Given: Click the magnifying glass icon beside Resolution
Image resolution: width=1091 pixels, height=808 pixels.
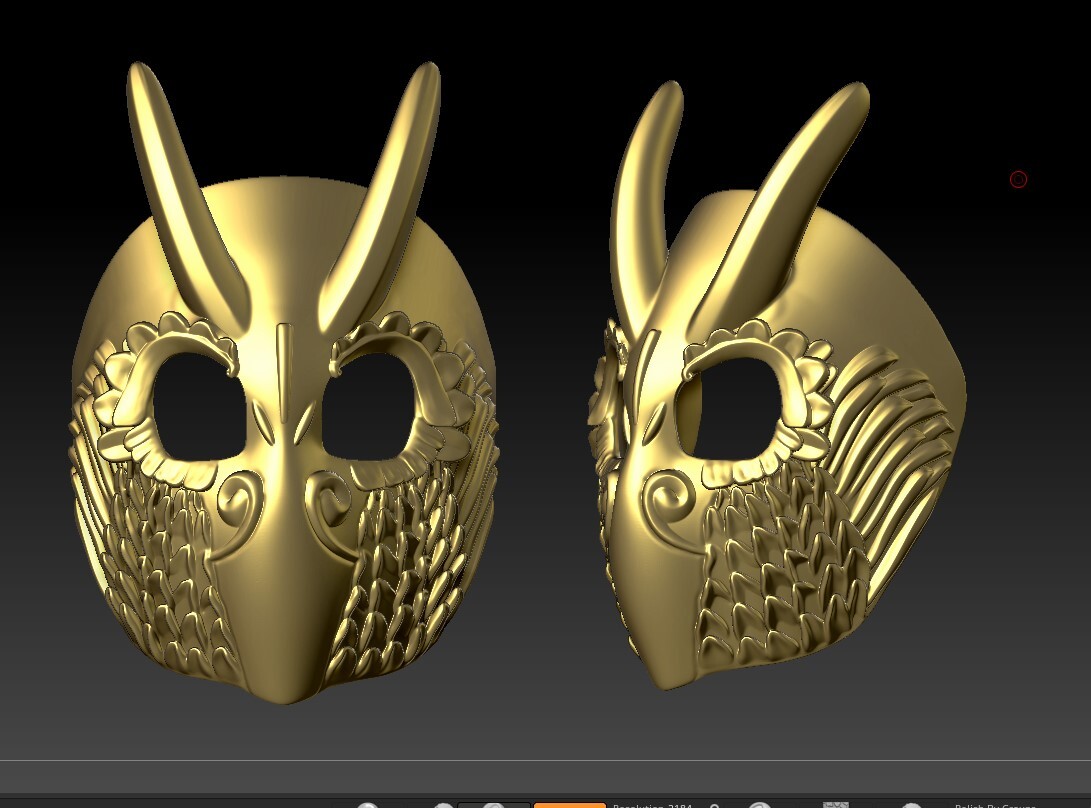Looking at the screenshot, I should [x=713, y=805].
